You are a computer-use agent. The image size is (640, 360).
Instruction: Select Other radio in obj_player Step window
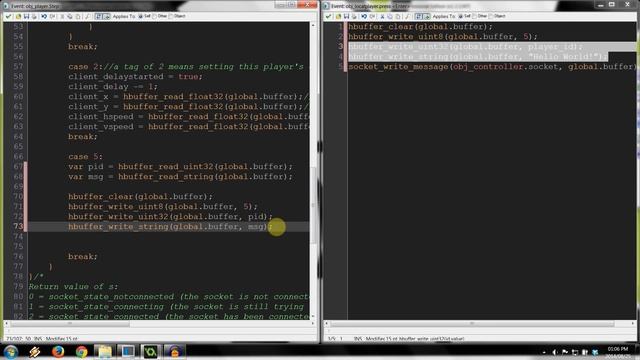[160, 16]
